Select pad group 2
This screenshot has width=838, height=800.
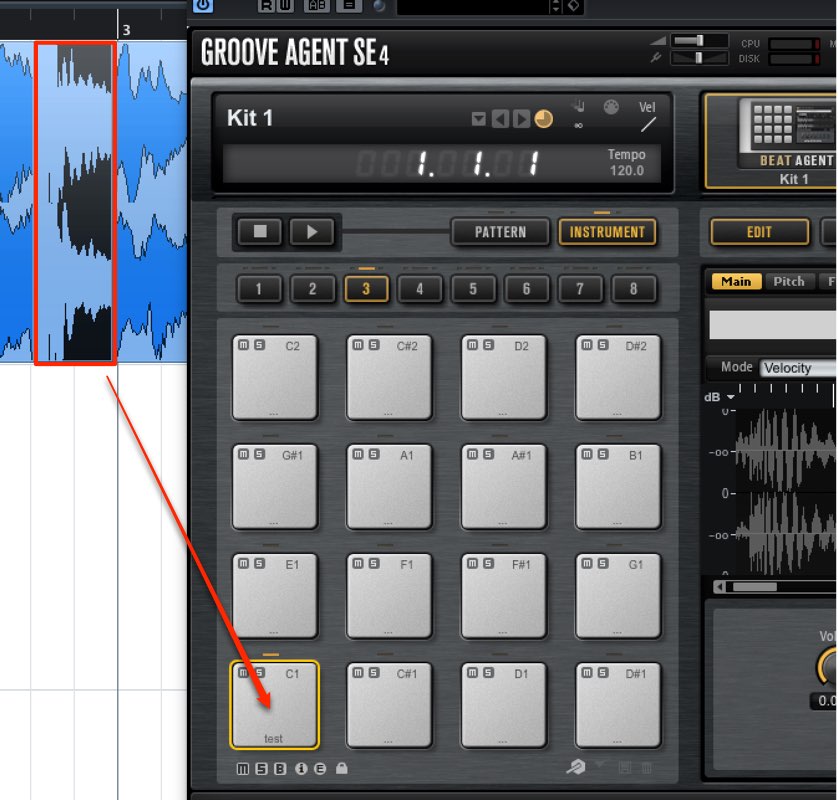(313, 289)
